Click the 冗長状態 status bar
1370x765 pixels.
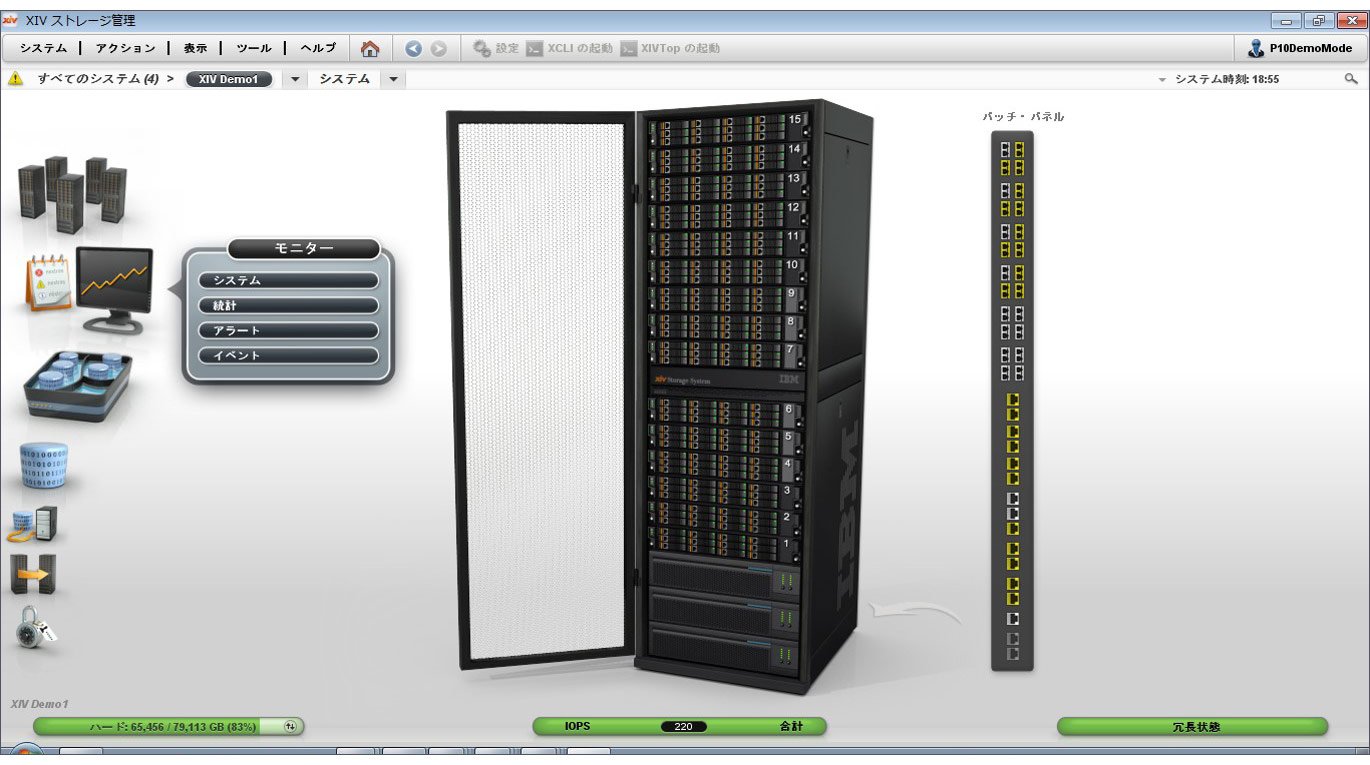pyautogui.click(x=1193, y=726)
